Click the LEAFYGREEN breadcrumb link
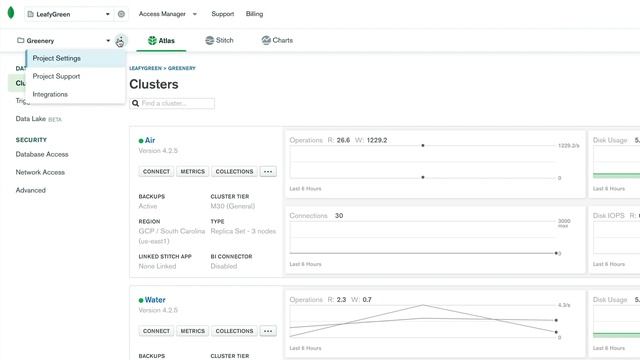 pos(145,68)
